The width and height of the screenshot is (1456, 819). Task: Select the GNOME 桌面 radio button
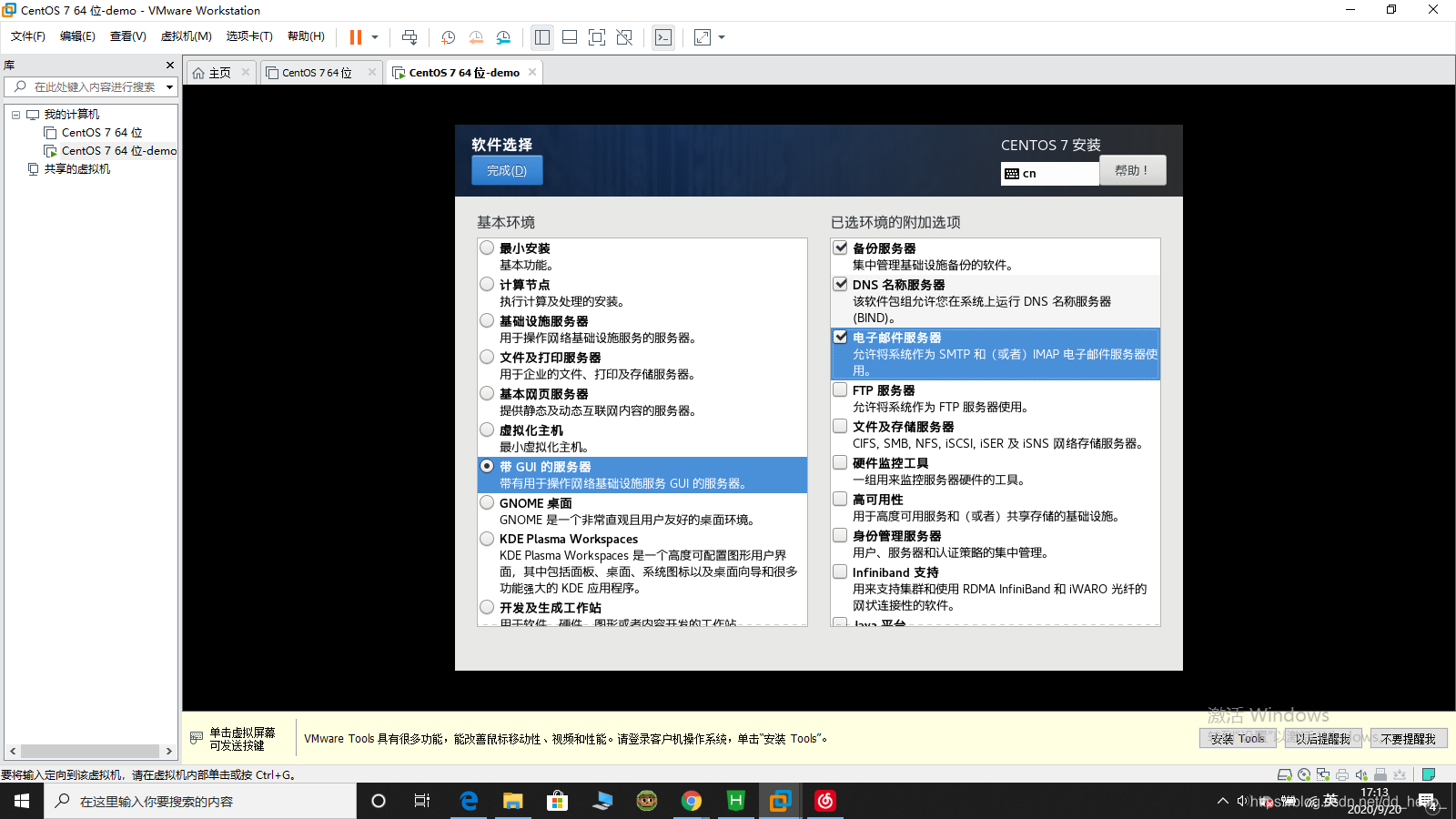(487, 502)
